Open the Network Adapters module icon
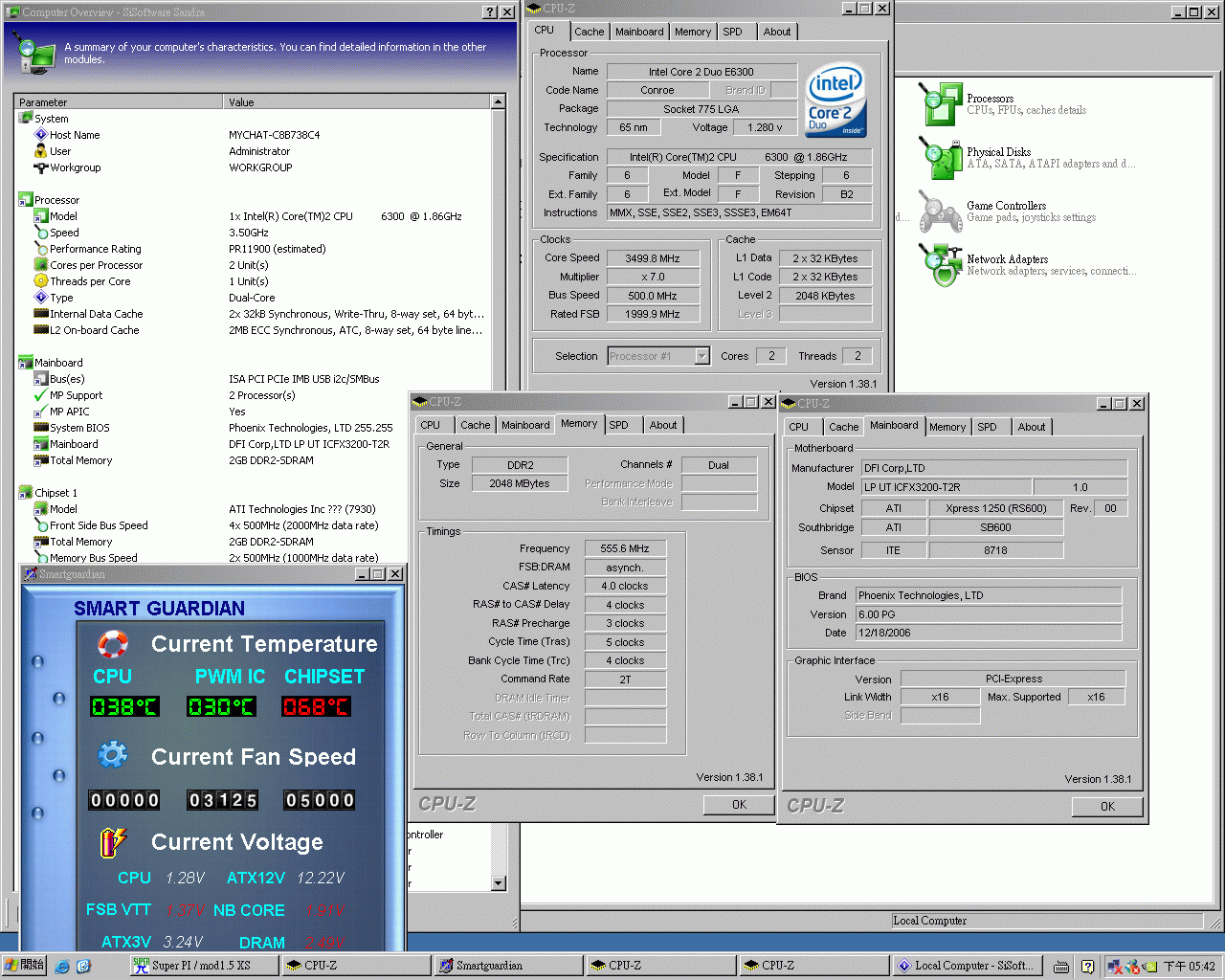1225x980 pixels. 940,265
